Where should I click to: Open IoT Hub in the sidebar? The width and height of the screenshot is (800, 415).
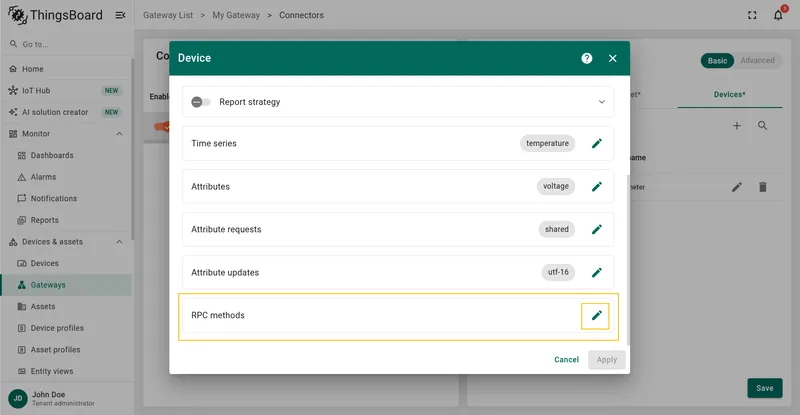tap(66, 90)
